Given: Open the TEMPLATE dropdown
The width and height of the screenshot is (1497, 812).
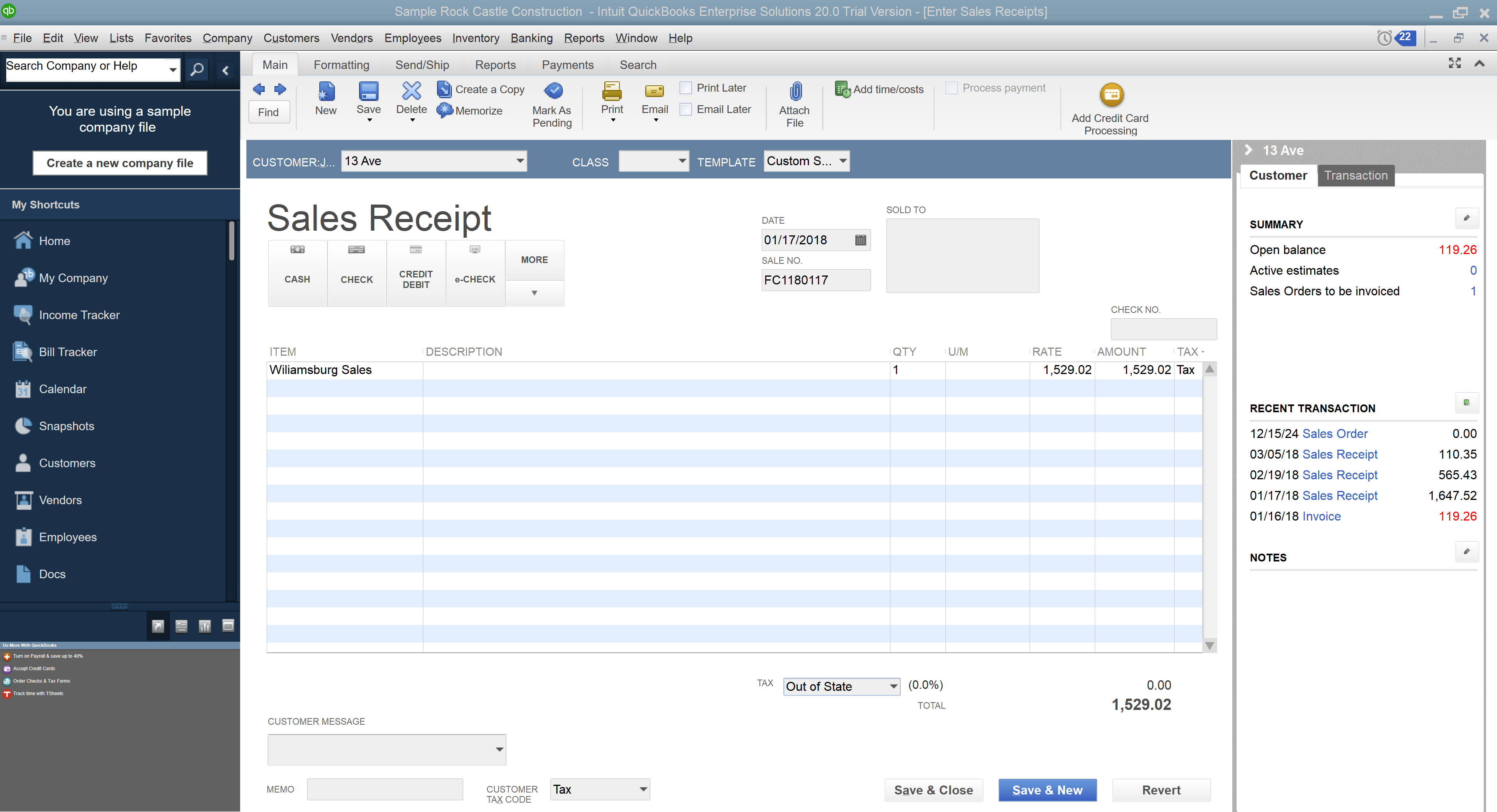Looking at the screenshot, I should click(842, 161).
